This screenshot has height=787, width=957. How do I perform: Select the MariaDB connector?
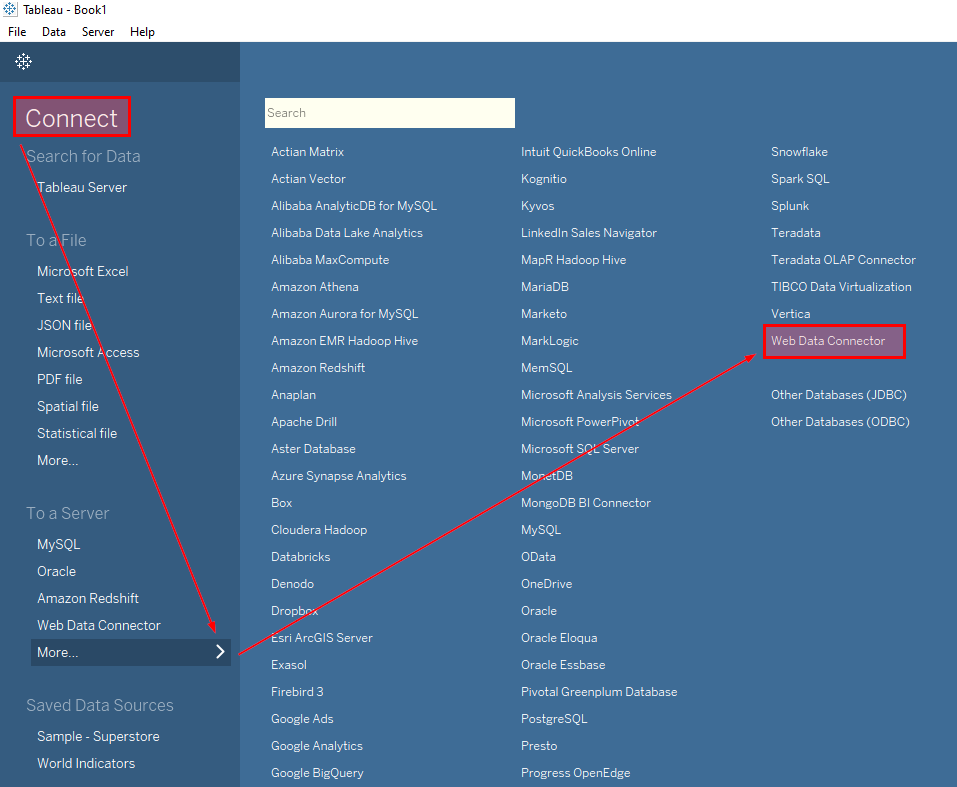[x=544, y=286]
